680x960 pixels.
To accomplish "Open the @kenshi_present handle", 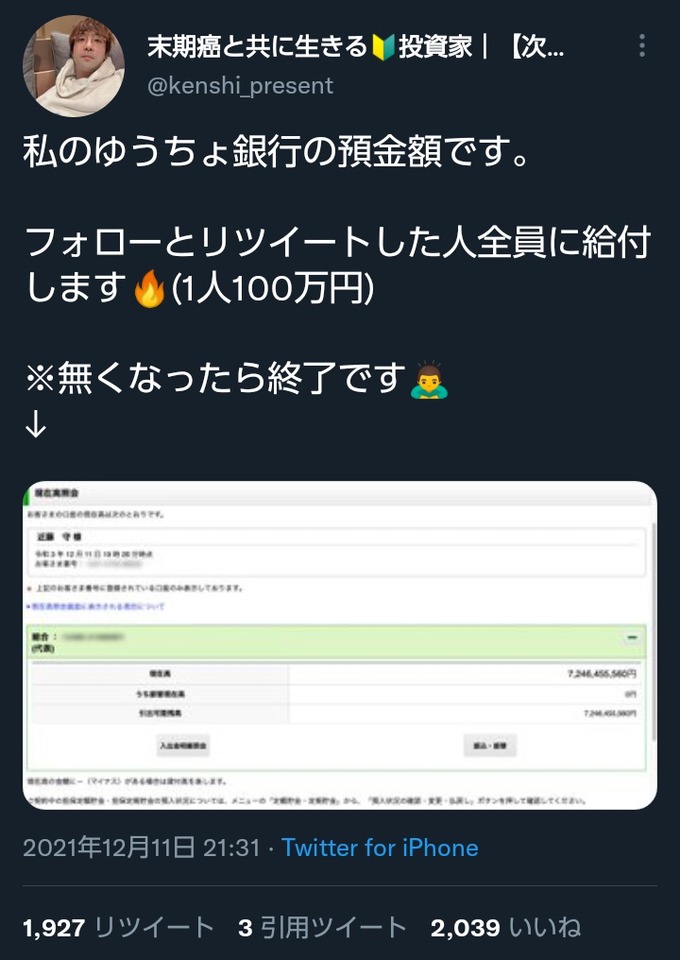I will tap(240, 86).
